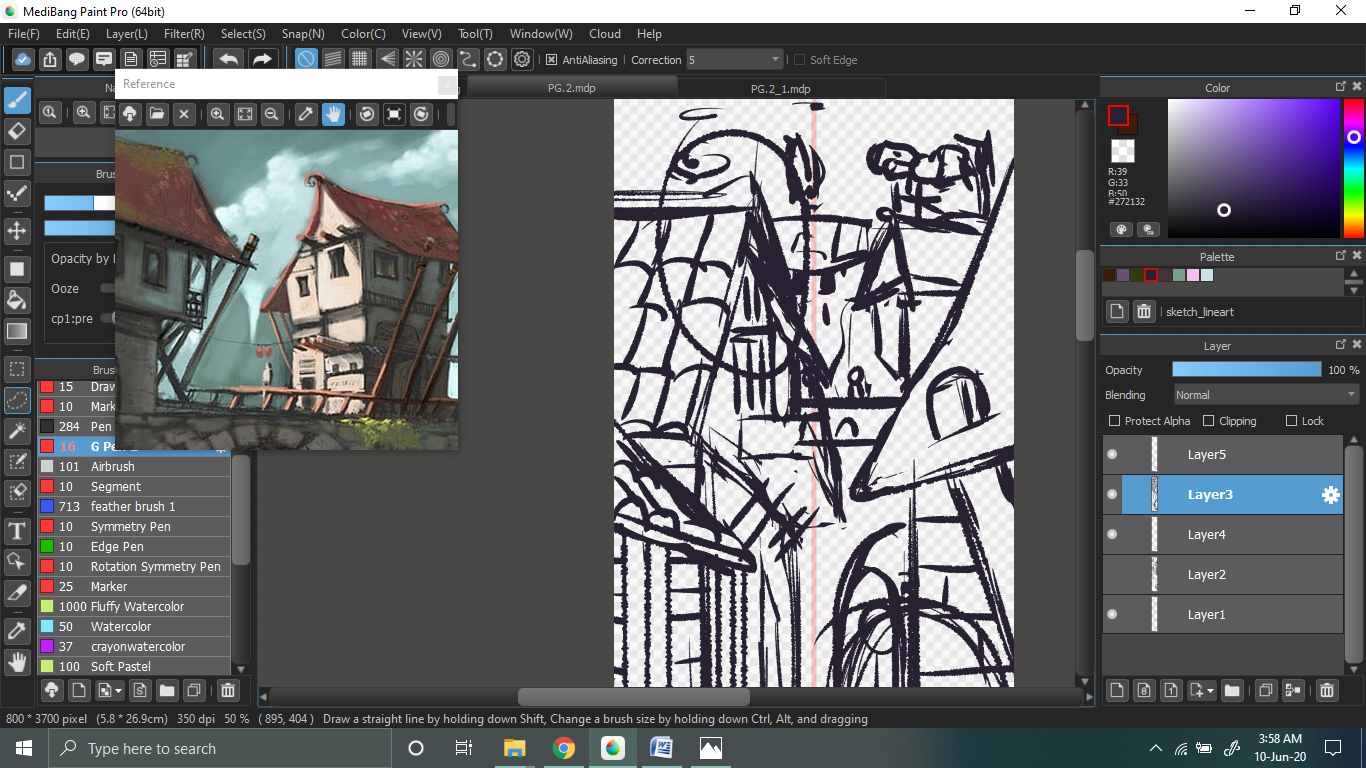
Task: Select the Eraser tool in left toolbar
Action: click(17, 131)
